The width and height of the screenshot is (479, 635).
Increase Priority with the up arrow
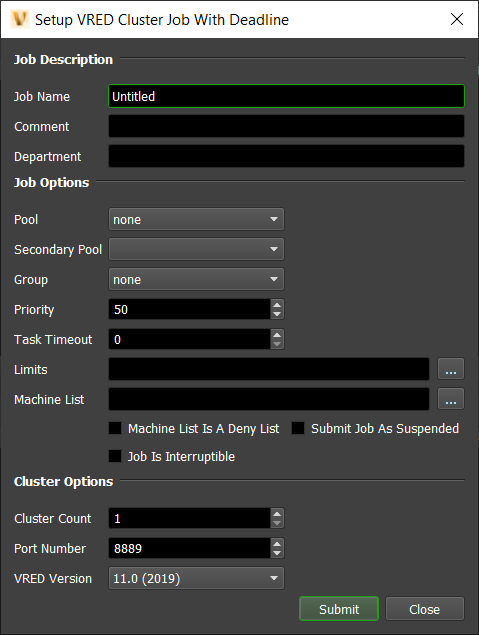pyautogui.click(x=277, y=305)
